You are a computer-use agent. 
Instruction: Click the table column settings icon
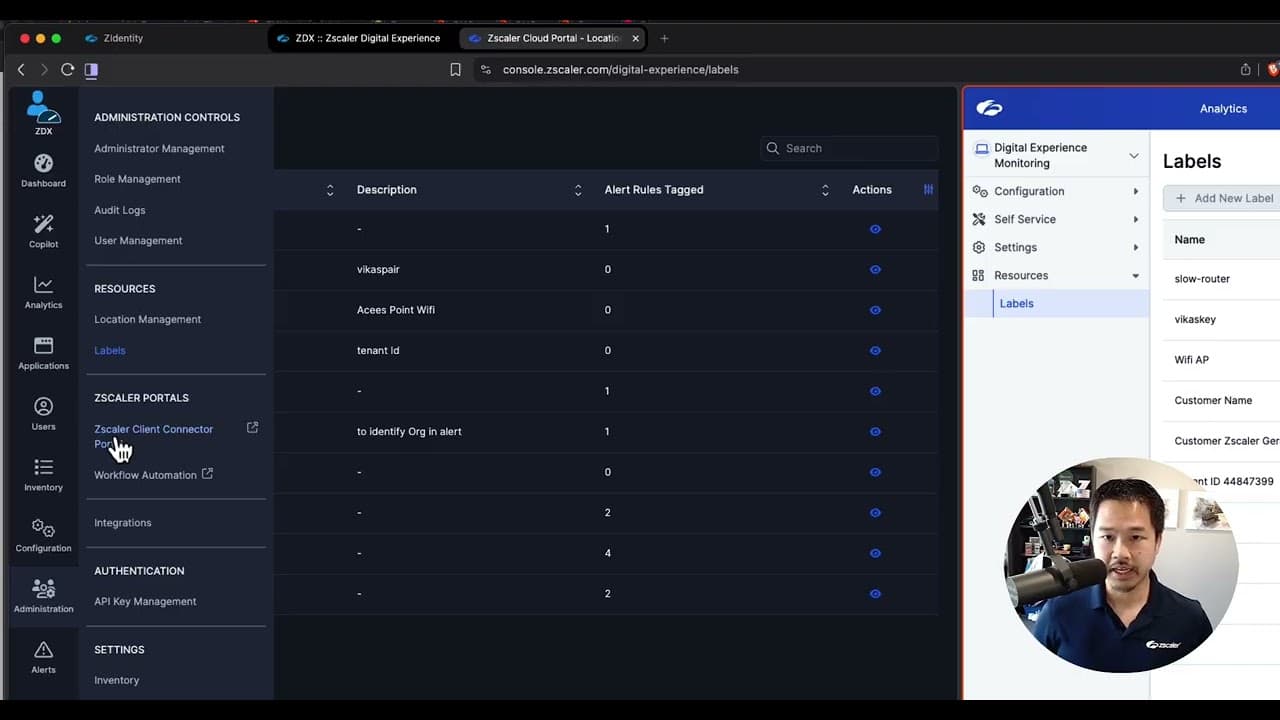point(928,189)
